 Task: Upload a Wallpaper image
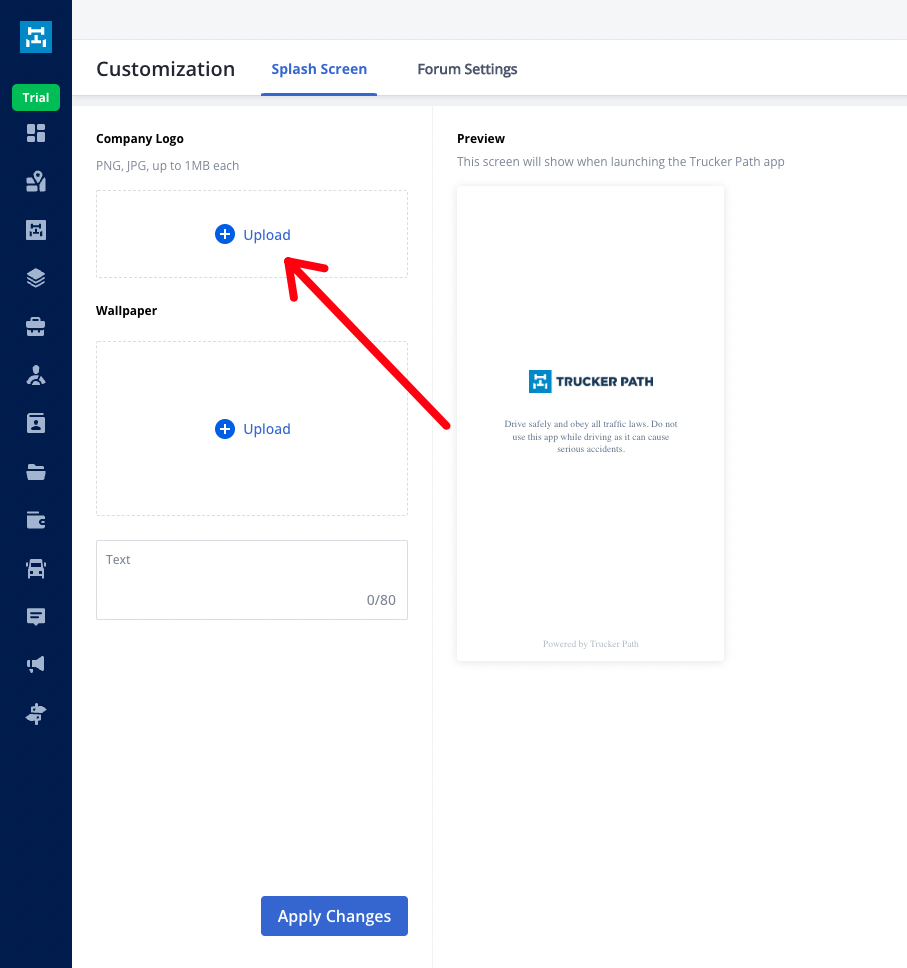(x=252, y=429)
